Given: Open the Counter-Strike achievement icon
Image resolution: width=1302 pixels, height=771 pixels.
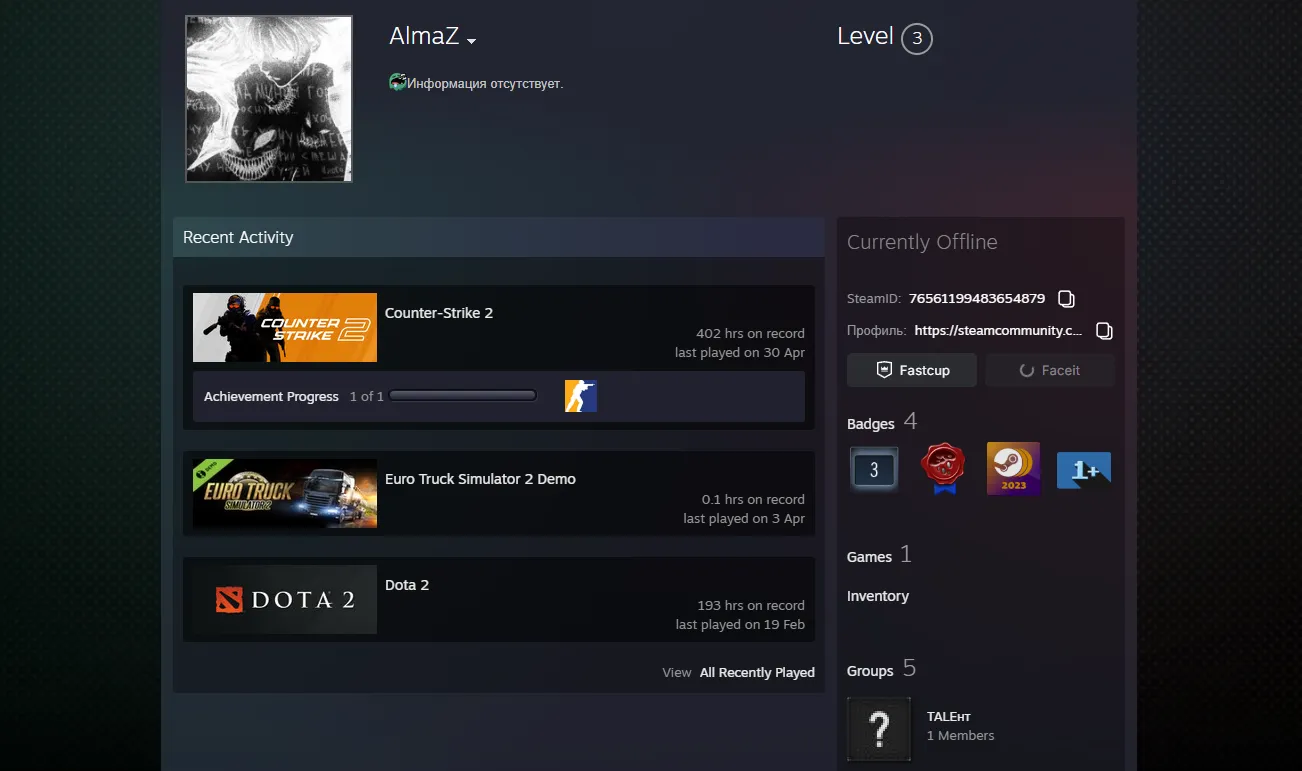Looking at the screenshot, I should point(580,396).
